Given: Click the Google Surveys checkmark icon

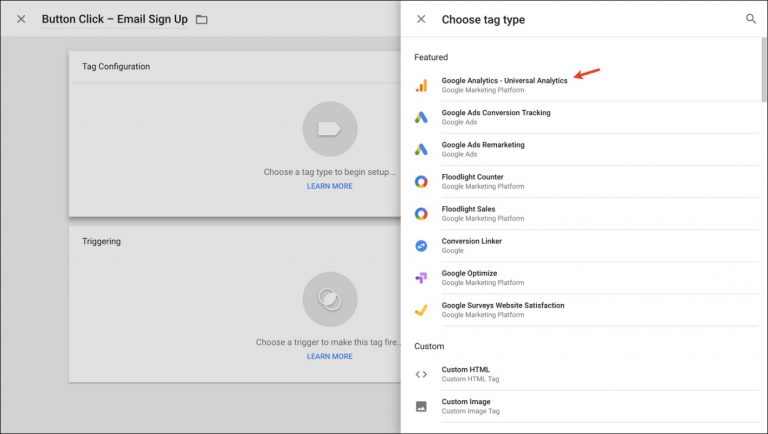Looking at the screenshot, I should [421, 309].
